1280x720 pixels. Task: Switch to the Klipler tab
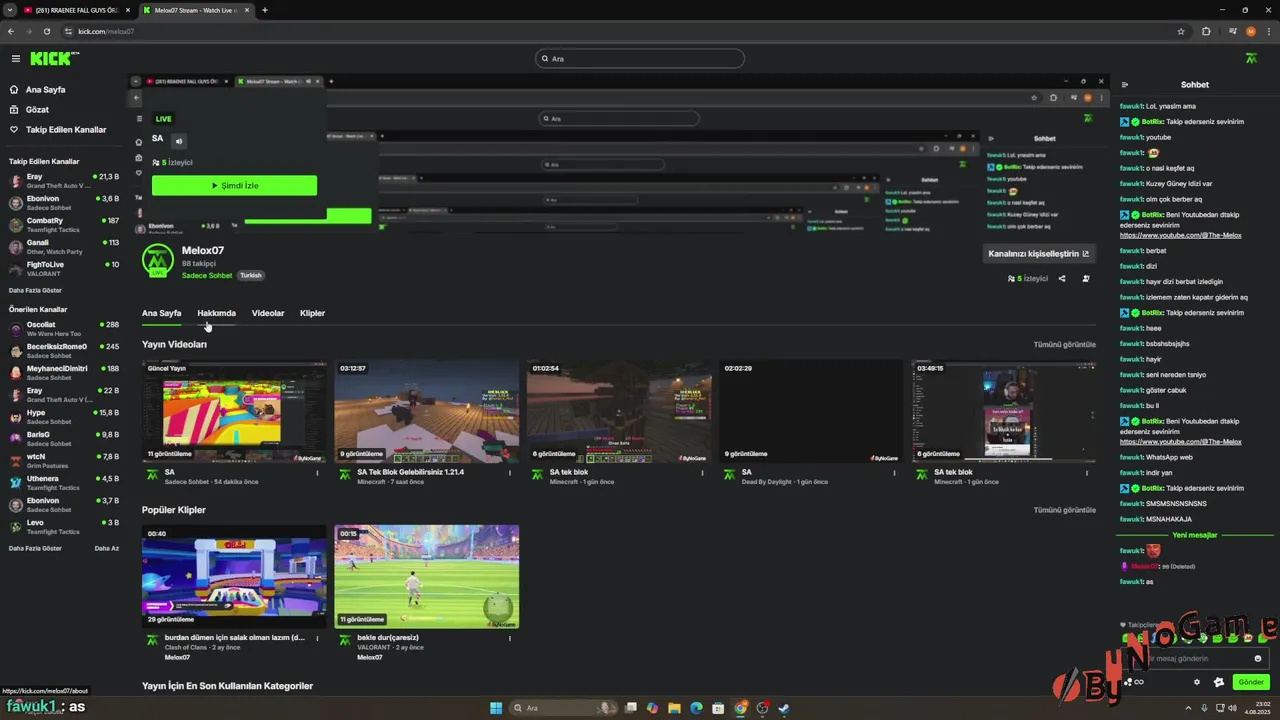pos(312,313)
